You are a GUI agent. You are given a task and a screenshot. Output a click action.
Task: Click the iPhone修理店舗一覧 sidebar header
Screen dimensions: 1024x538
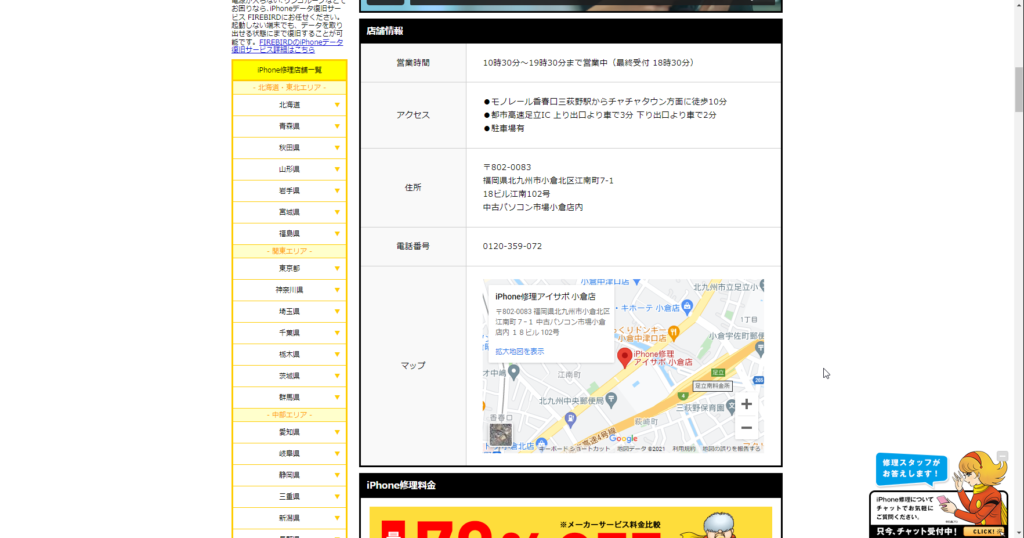[x=289, y=71]
